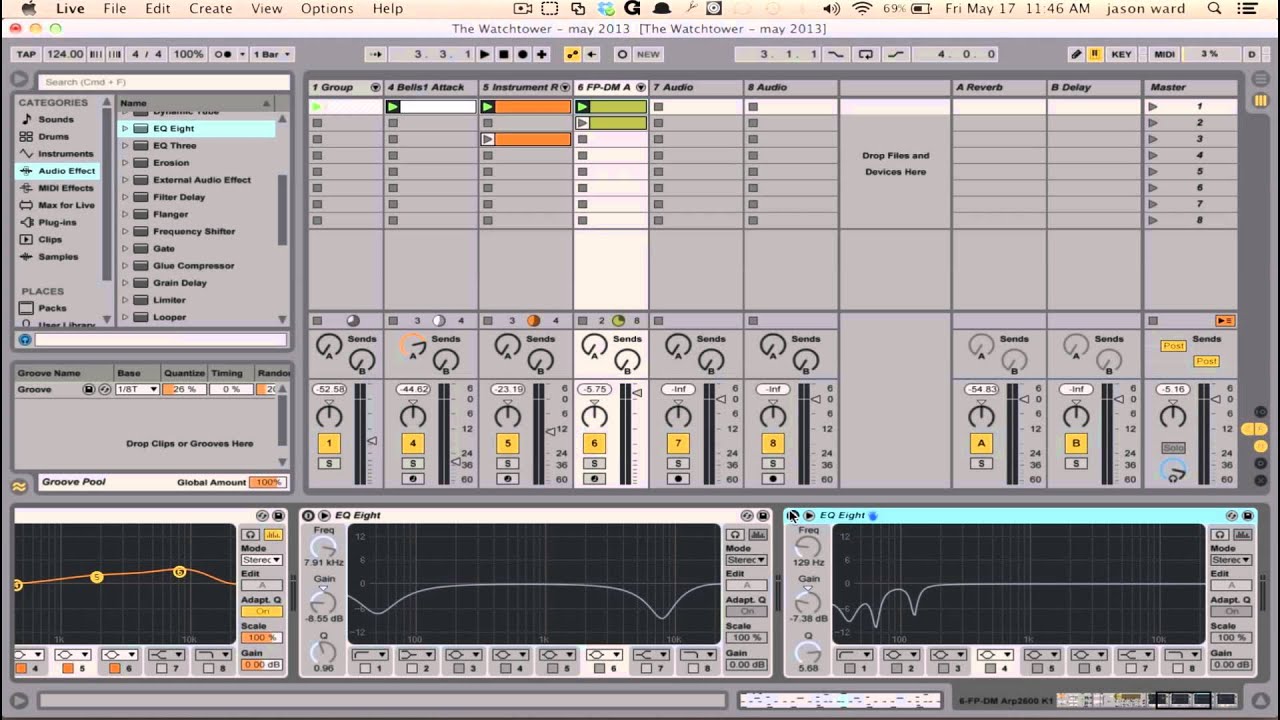Screen dimensions: 1280x720
Task: Toggle return A track activator
Action: tap(981, 443)
